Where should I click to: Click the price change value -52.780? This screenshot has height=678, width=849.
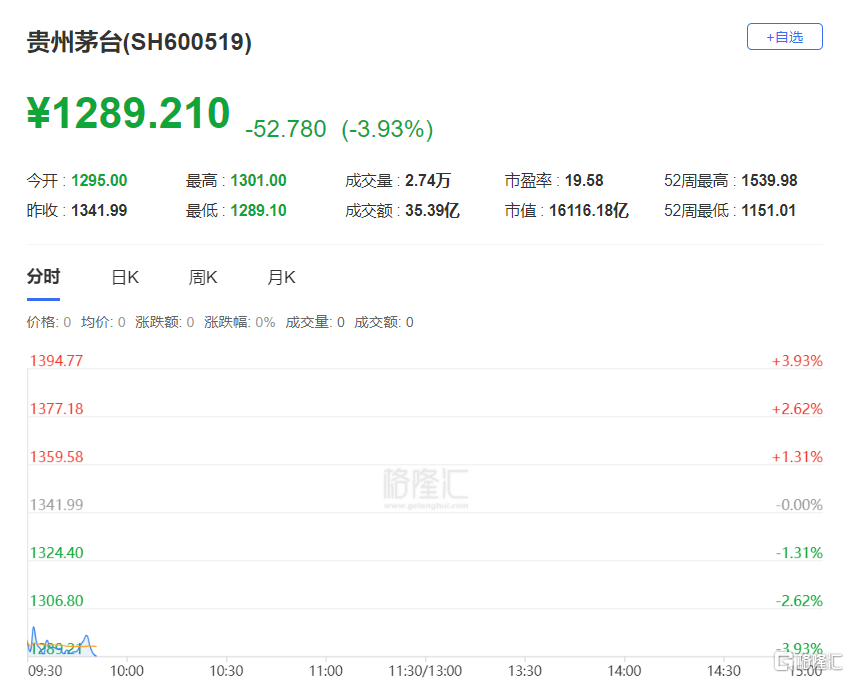point(285,129)
